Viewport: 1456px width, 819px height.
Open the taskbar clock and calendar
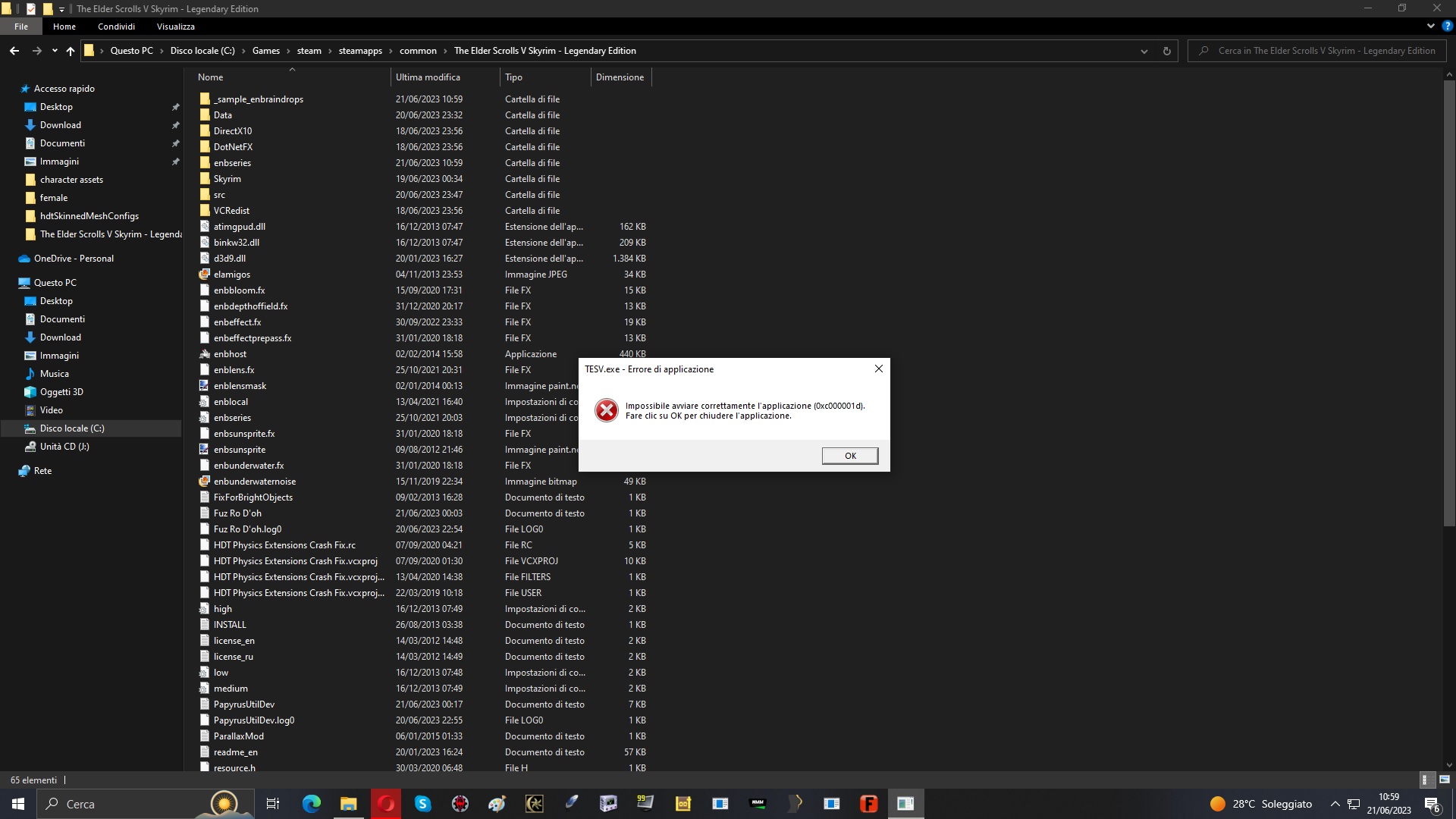pos(1389,804)
